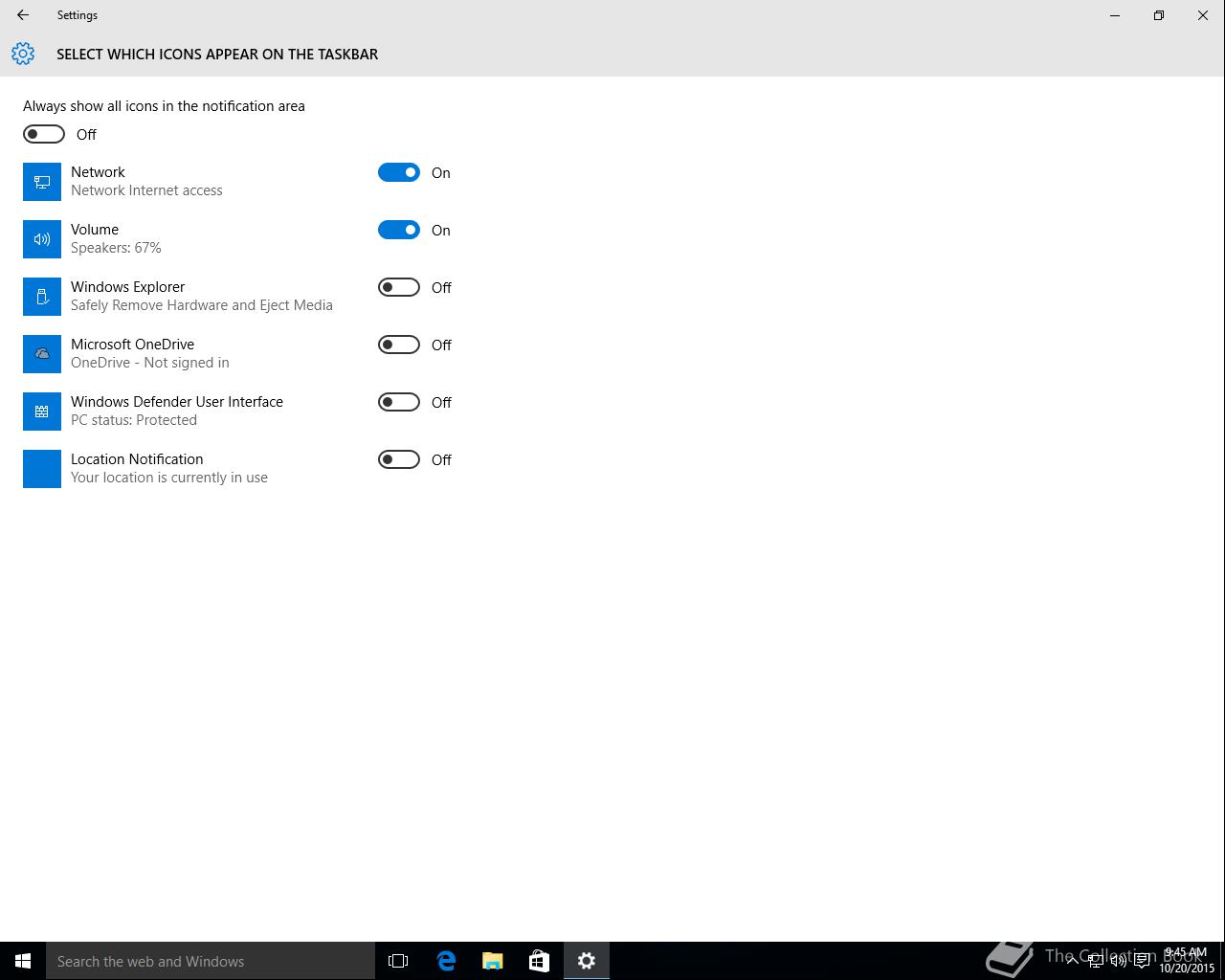Click 'Select which icons appear on the taskbar' heading
The image size is (1225, 980).
(x=217, y=54)
